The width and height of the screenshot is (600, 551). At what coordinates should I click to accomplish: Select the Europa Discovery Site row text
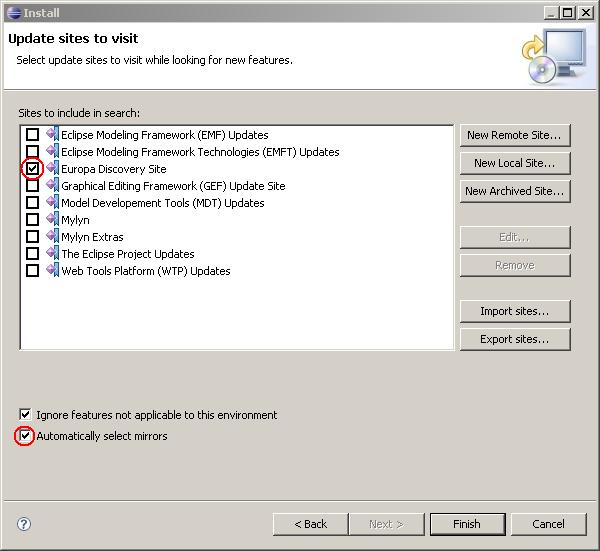coord(114,169)
